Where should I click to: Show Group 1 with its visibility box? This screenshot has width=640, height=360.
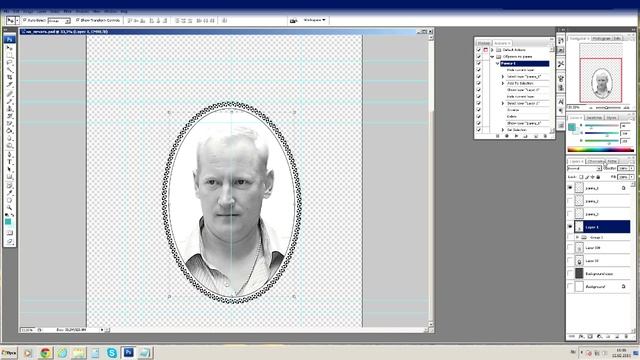[570, 237]
